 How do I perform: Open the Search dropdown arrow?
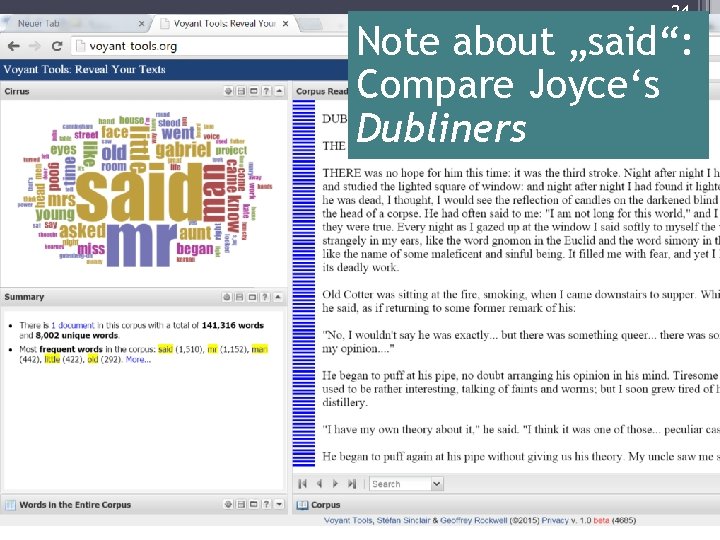(x=437, y=484)
